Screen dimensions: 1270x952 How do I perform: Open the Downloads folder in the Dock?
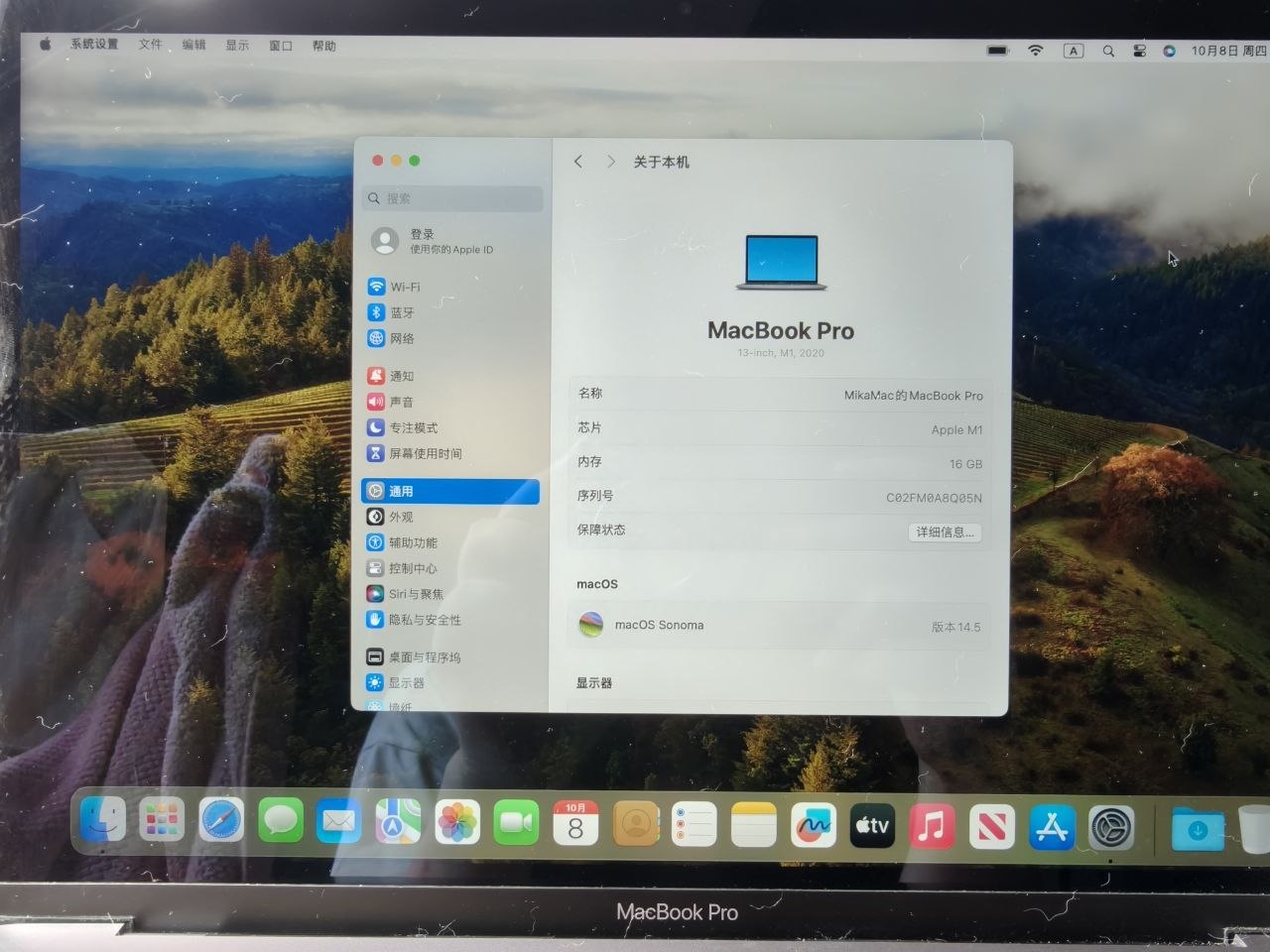pyautogui.click(x=1197, y=828)
